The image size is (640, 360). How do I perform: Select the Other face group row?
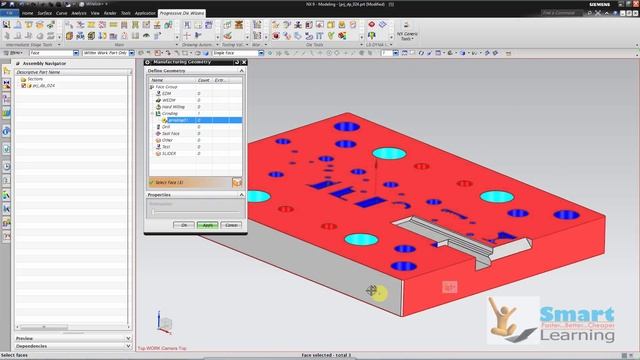pyautogui.click(x=196, y=140)
